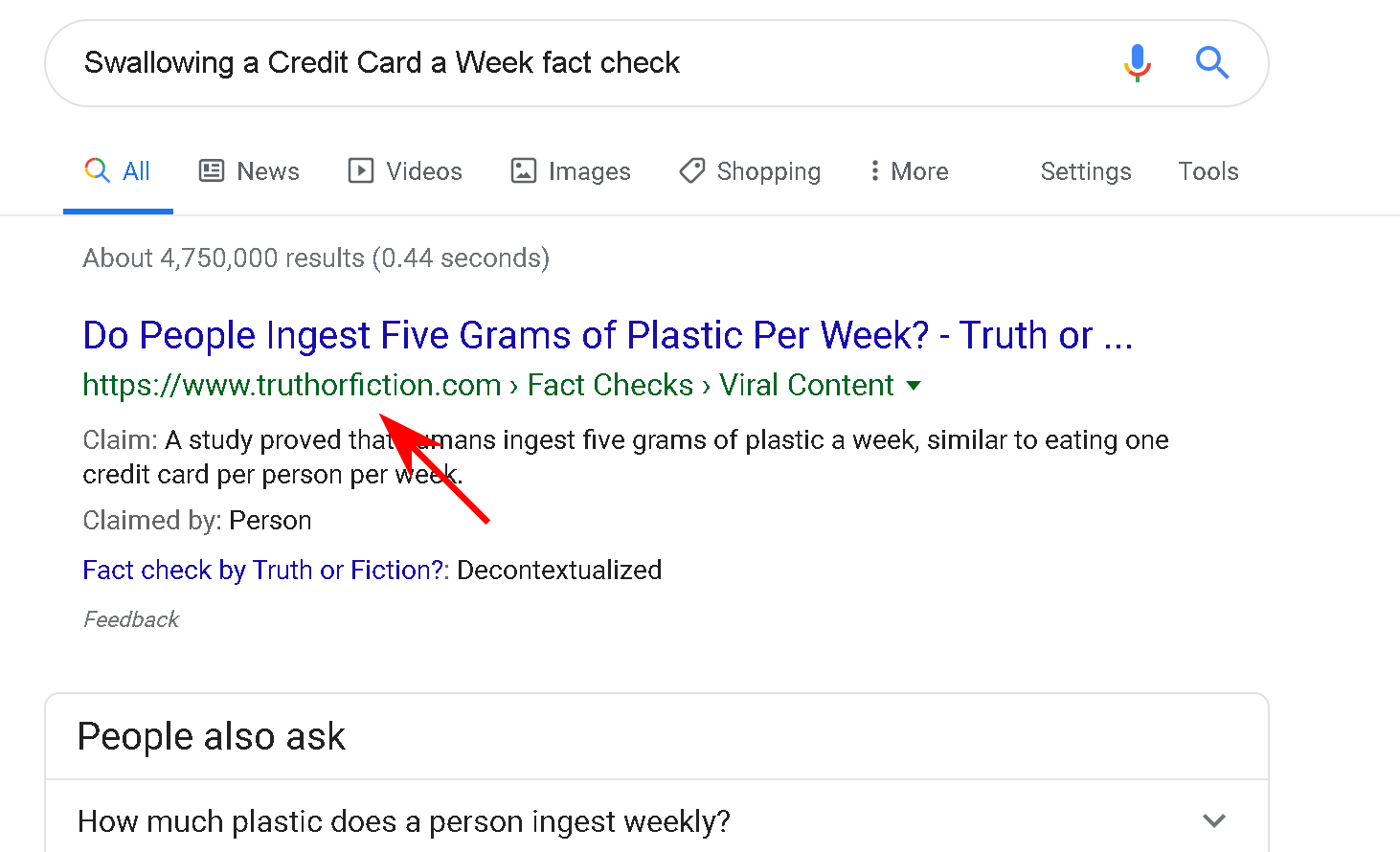Open the green URL dropdown arrow
The width and height of the screenshot is (1400, 852).
(x=914, y=386)
